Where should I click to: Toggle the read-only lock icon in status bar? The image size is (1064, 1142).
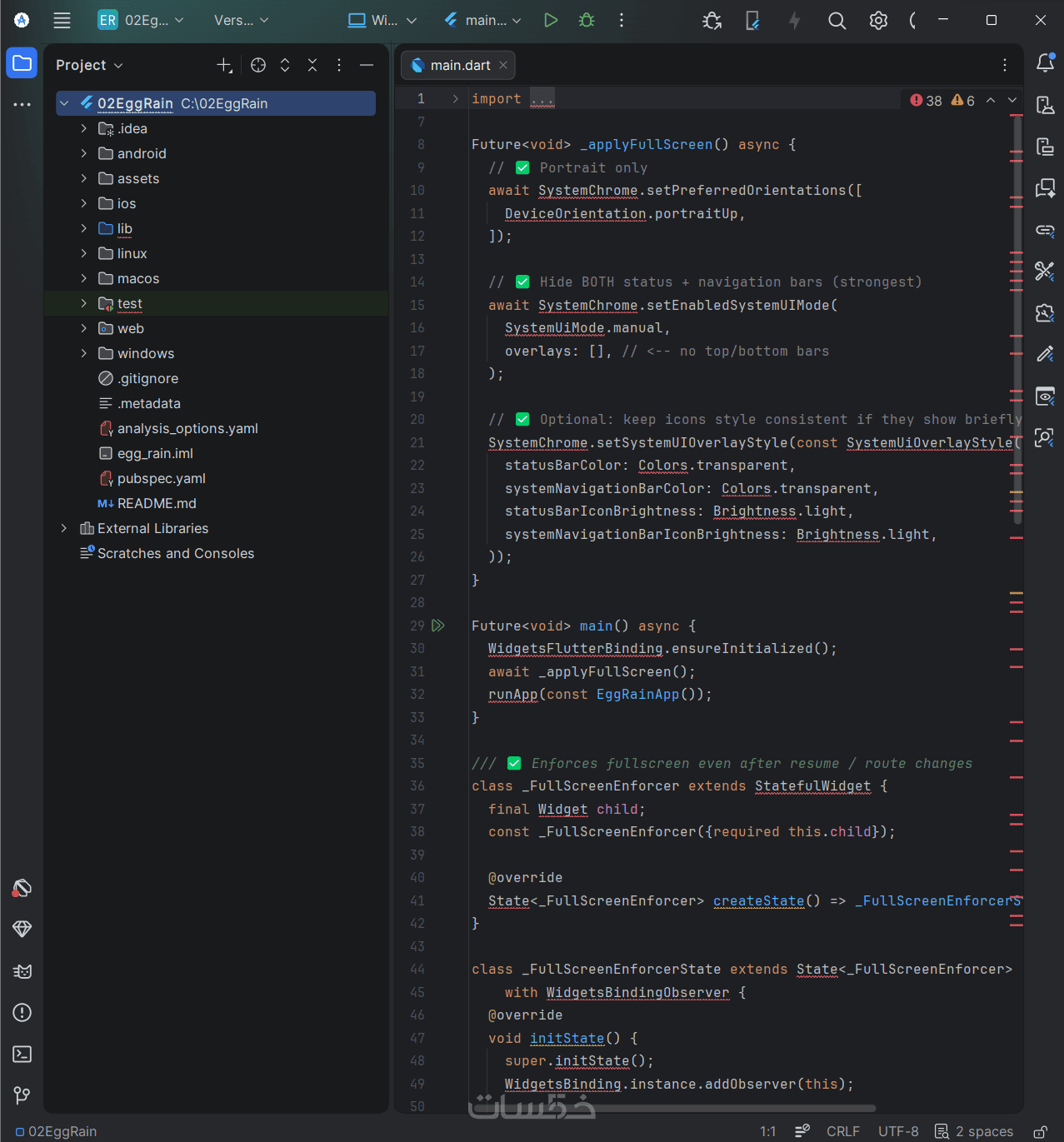click(1040, 1131)
